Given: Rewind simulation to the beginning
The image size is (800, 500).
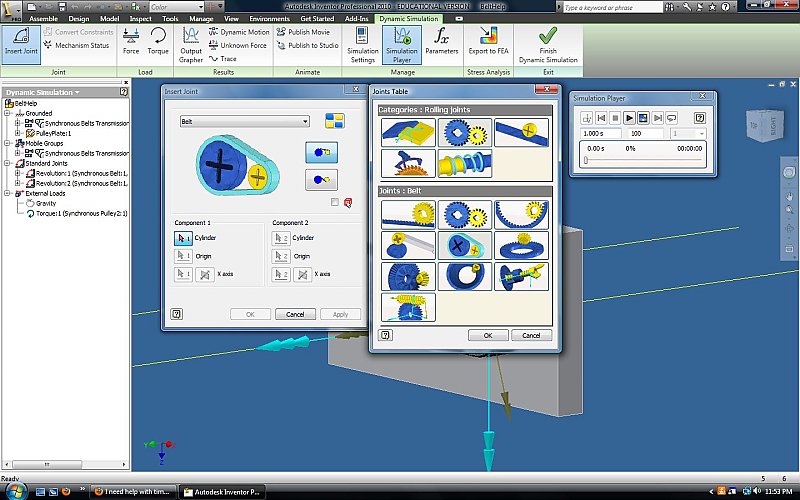Looking at the screenshot, I should tap(601, 118).
